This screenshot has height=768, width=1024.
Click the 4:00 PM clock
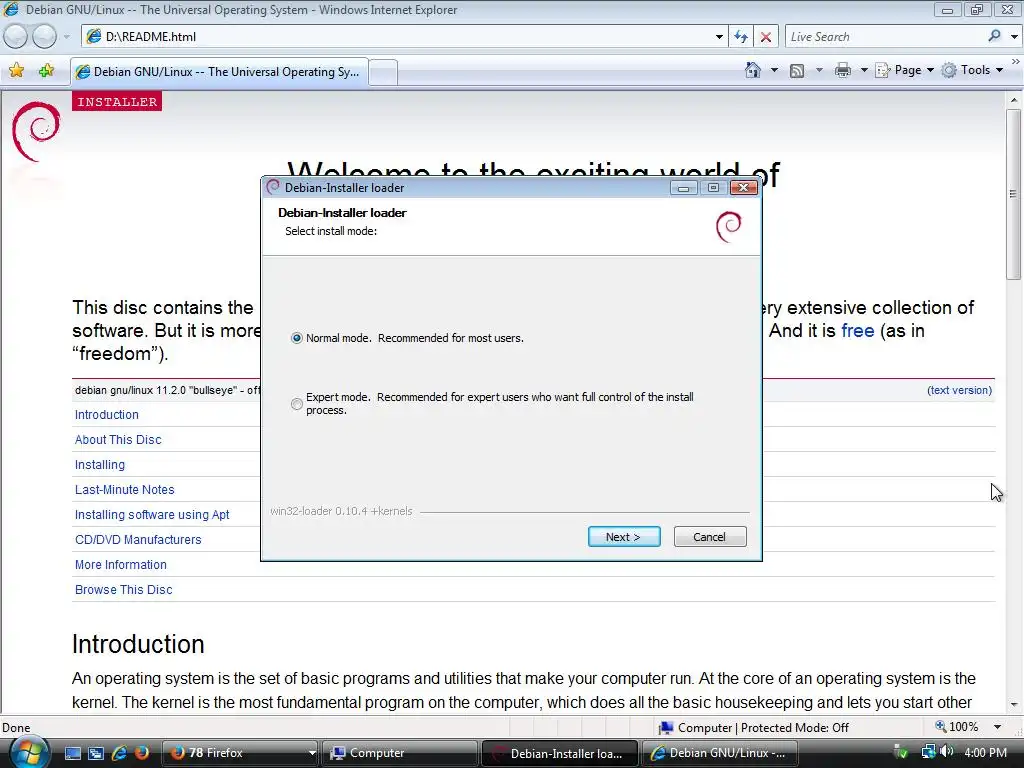click(985, 753)
